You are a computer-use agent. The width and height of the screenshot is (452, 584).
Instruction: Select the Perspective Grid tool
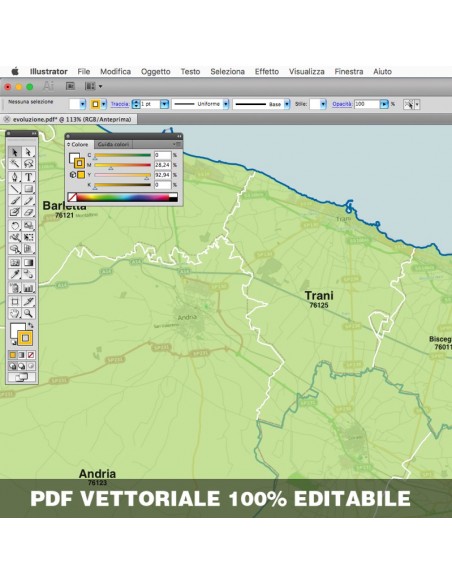tap(28, 249)
